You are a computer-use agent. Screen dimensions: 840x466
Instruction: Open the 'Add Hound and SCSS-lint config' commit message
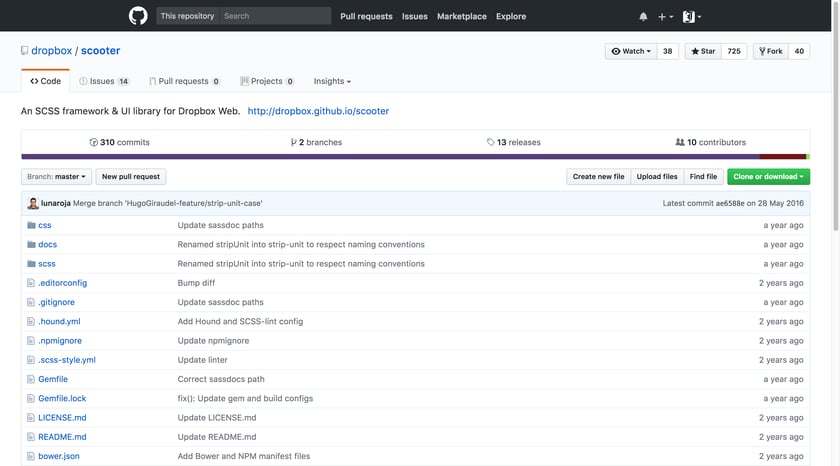pos(241,321)
